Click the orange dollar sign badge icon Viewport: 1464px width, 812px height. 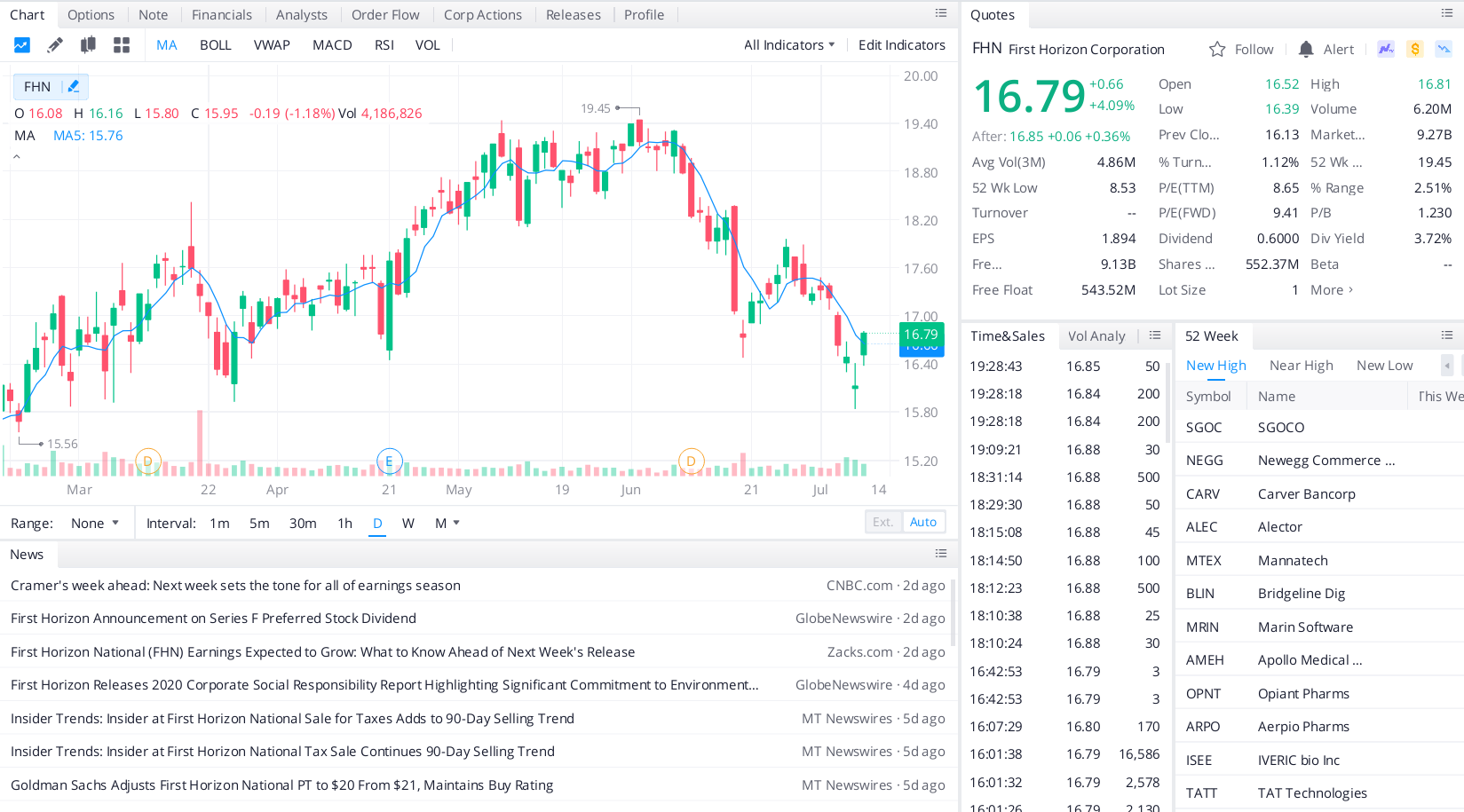coord(1415,49)
